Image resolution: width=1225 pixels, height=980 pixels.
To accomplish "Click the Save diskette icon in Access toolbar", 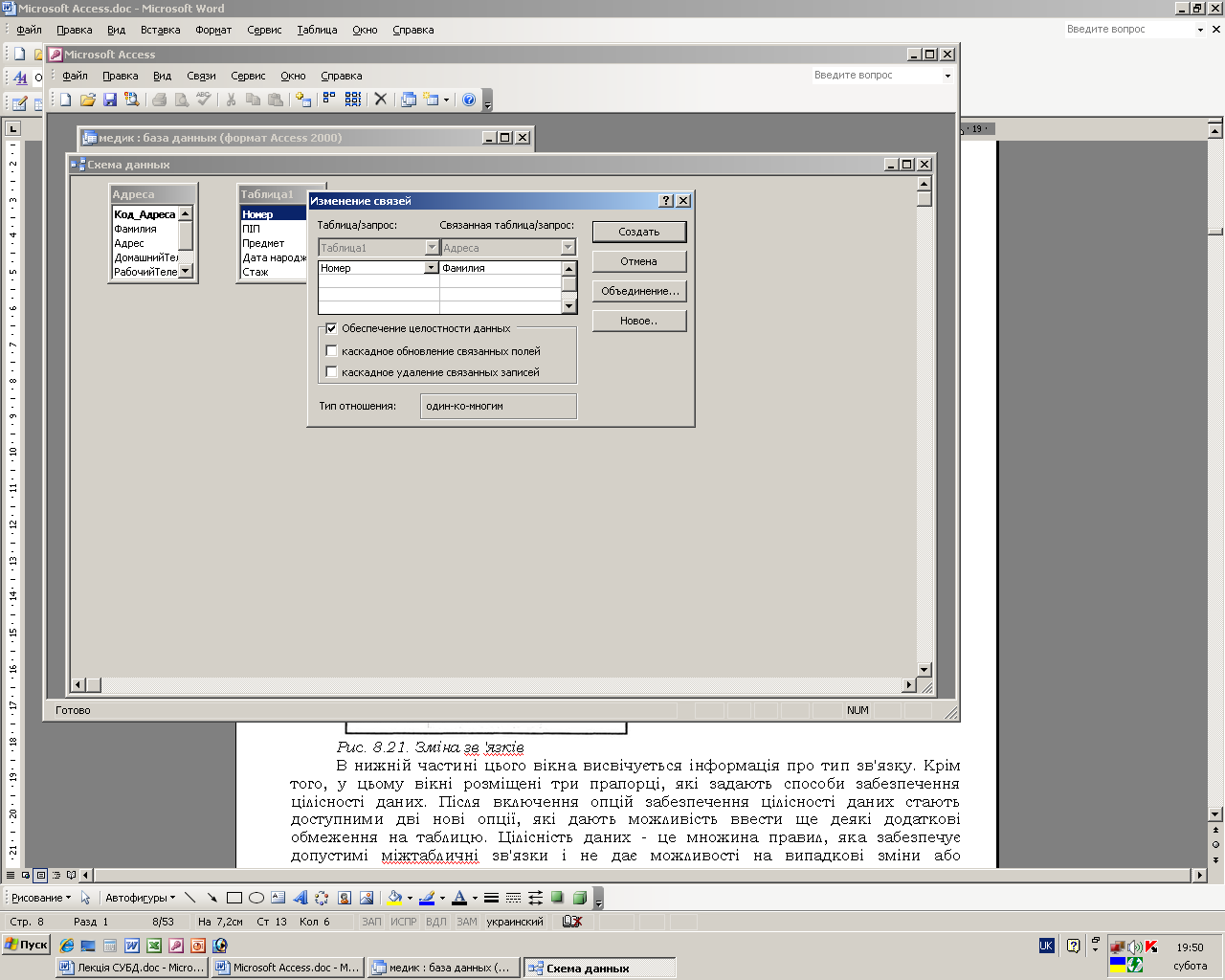I will point(110,100).
